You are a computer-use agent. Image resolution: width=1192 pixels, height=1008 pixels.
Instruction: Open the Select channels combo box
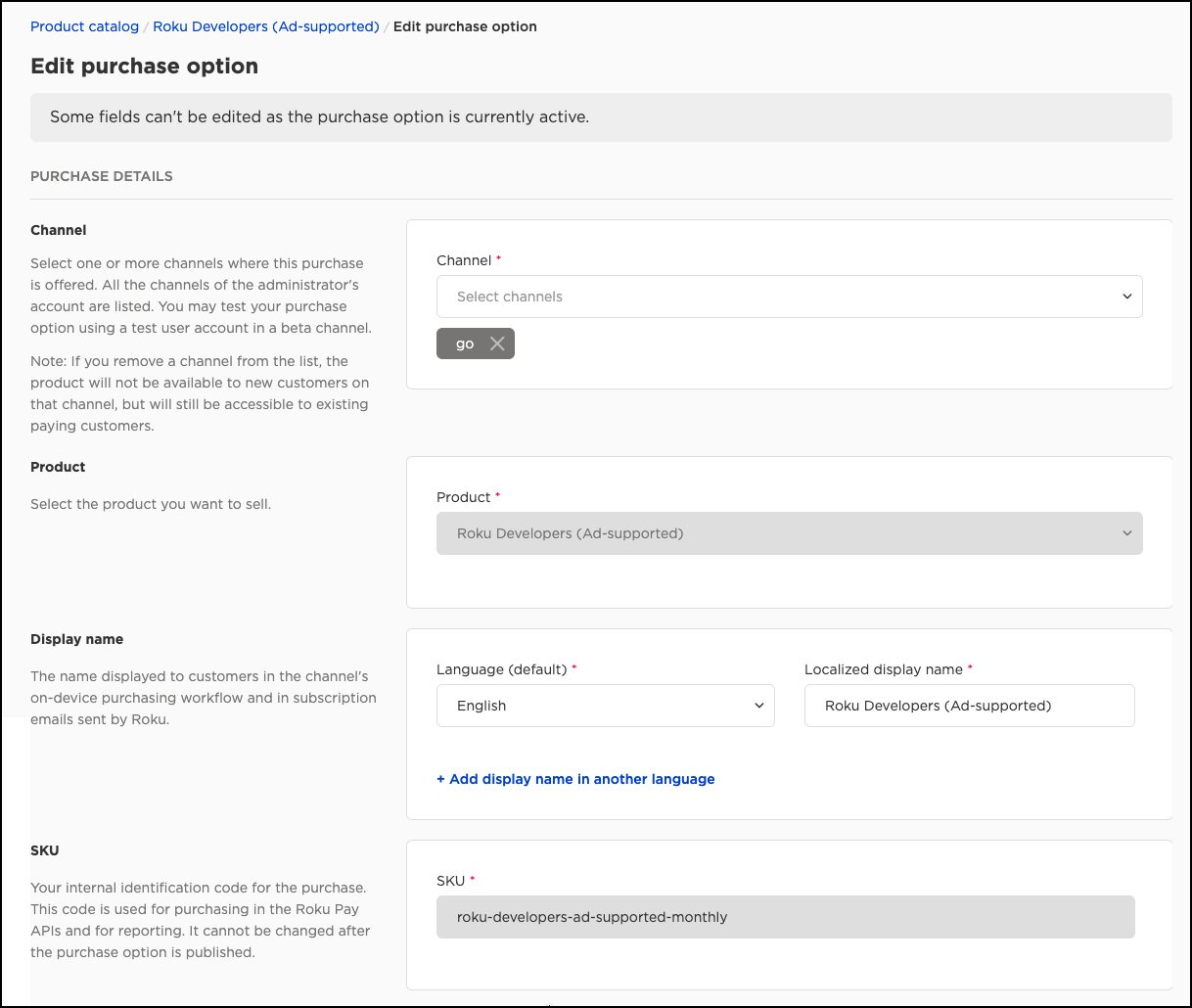pos(773,297)
